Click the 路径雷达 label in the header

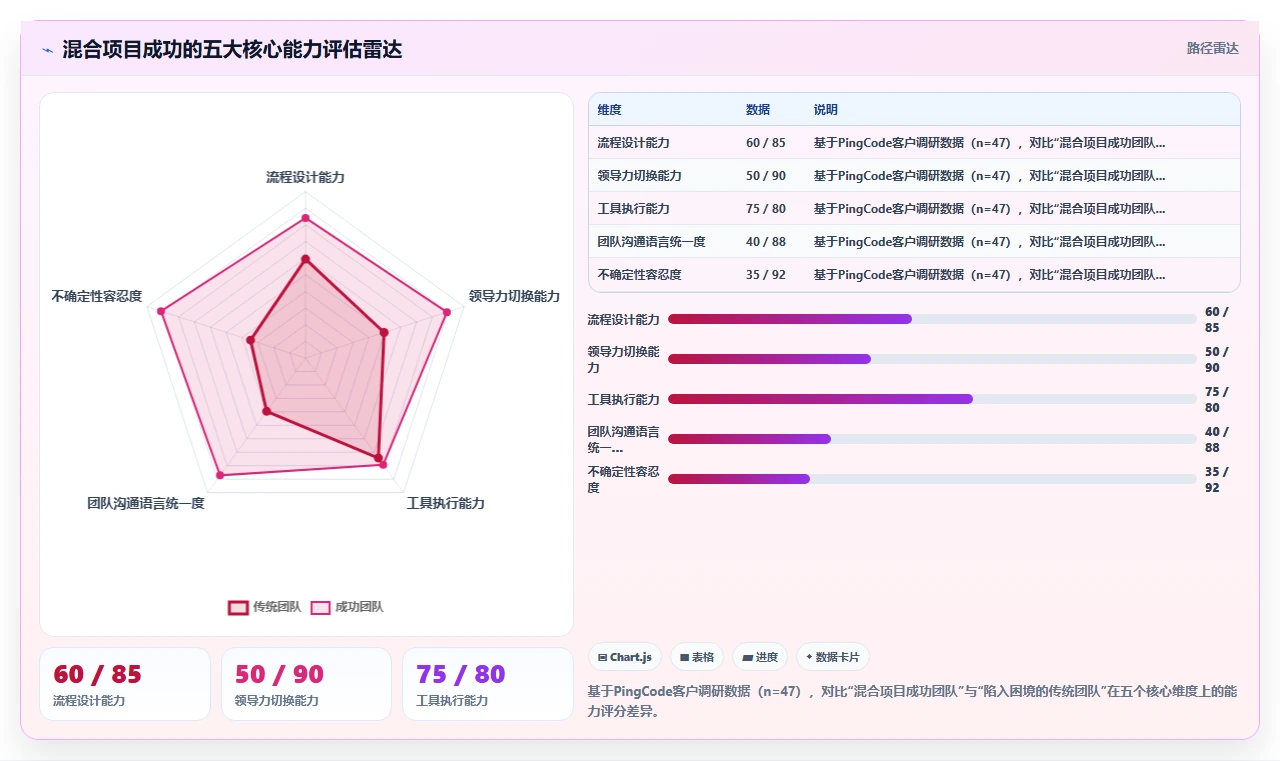pos(1212,48)
